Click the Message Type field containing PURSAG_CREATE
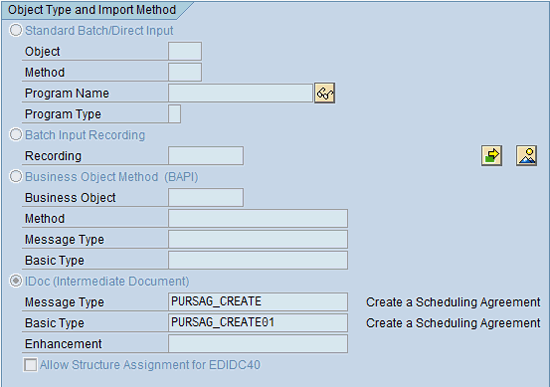Screen dimensions: 550x387 click(x=258, y=302)
